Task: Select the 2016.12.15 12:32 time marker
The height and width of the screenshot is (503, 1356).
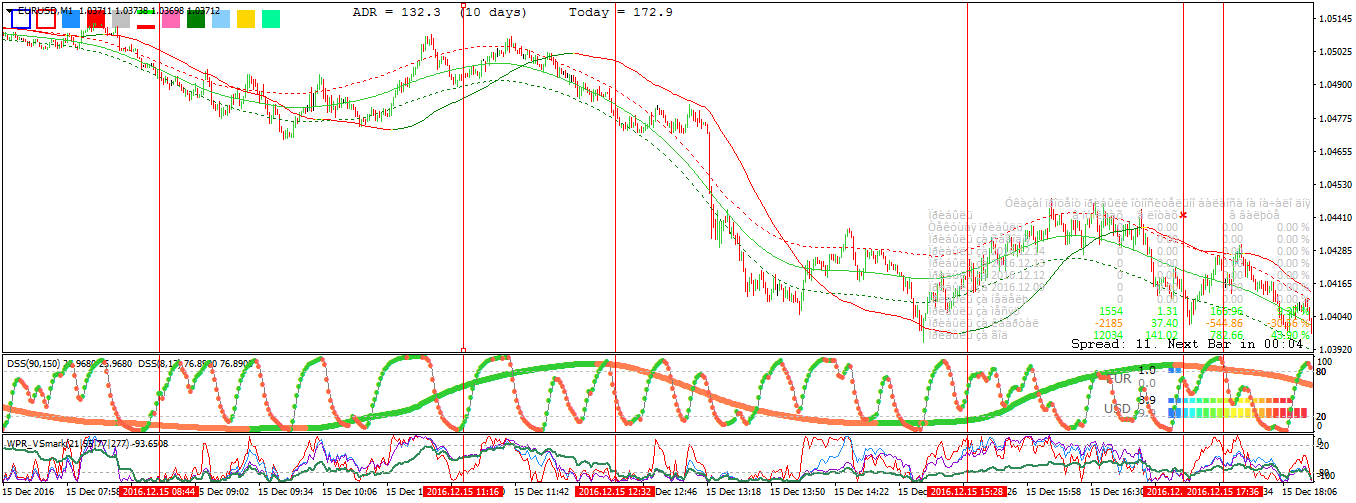Action: point(615,492)
